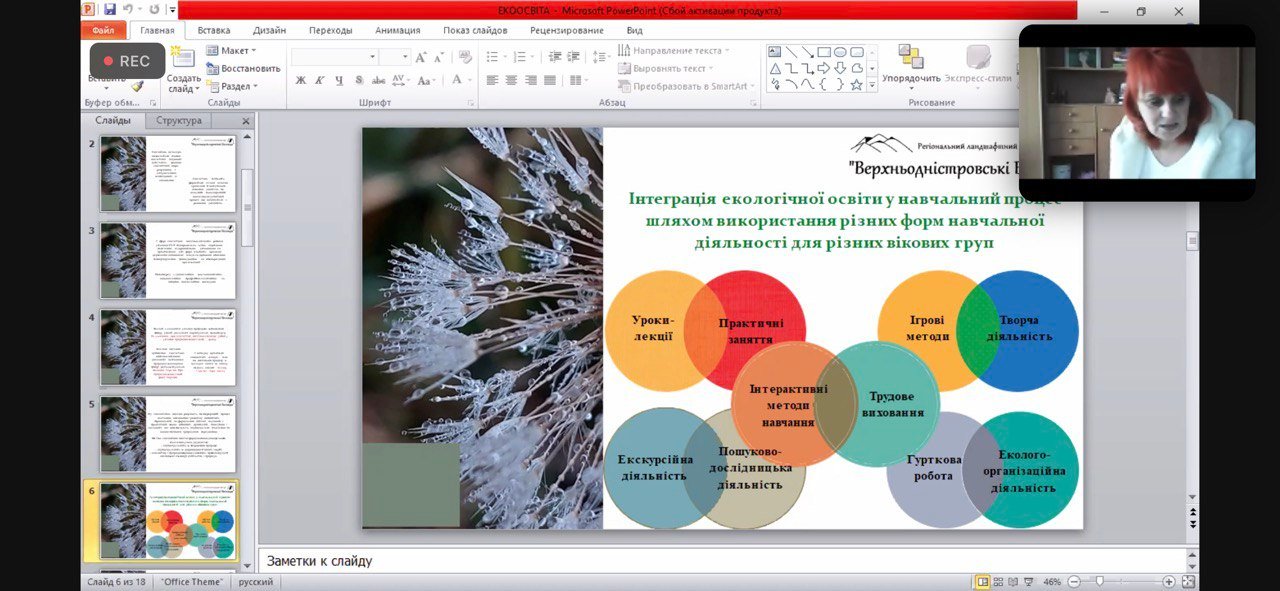Click the increase font size icon
The image size is (1280, 591).
tap(421, 57)
